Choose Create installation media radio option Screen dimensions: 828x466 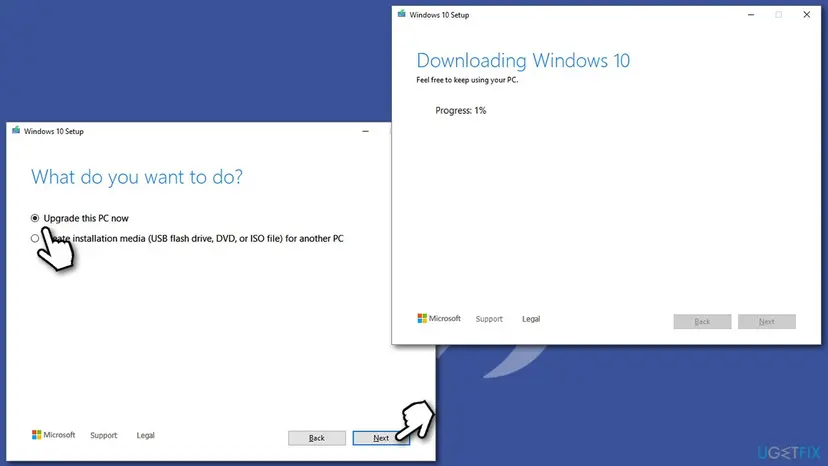(35, 238)
